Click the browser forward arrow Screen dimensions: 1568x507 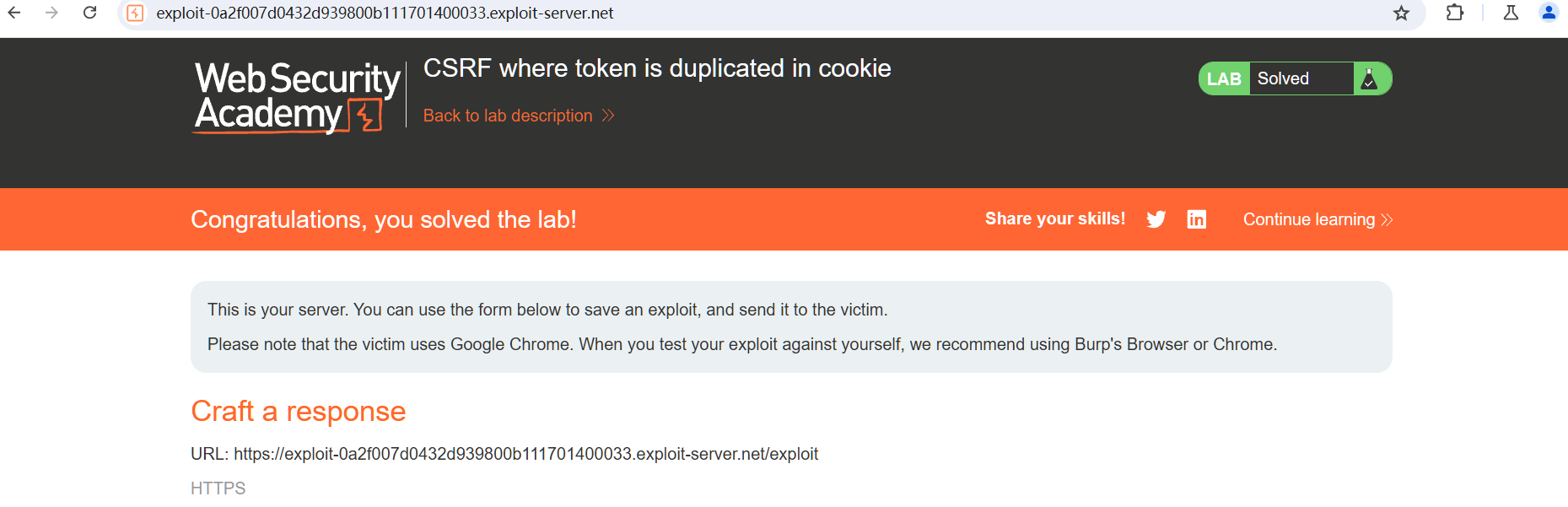coord(51,13)
